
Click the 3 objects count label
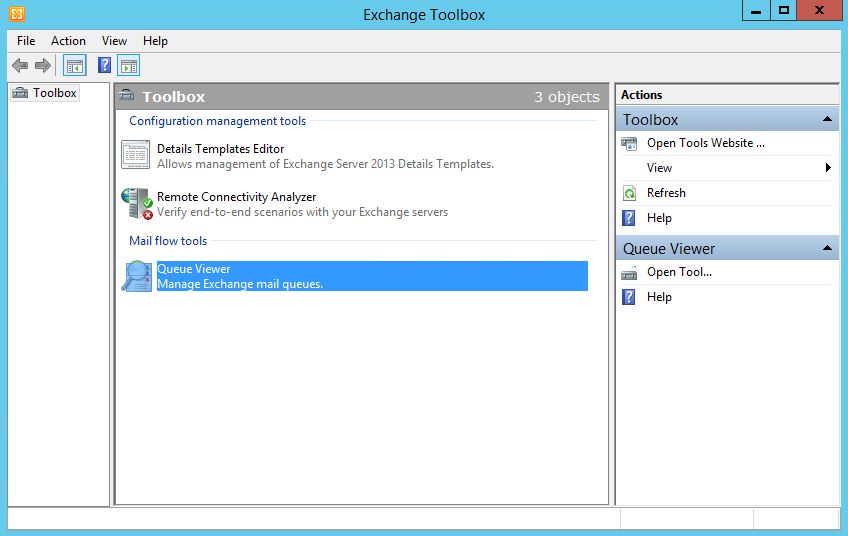(567, 97)
